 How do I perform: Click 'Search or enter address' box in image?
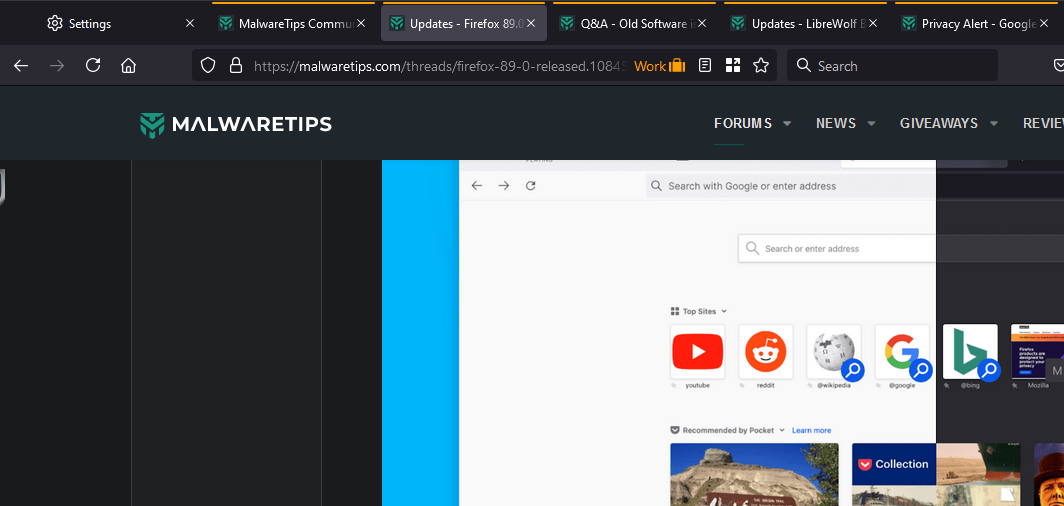click(837, 248)
